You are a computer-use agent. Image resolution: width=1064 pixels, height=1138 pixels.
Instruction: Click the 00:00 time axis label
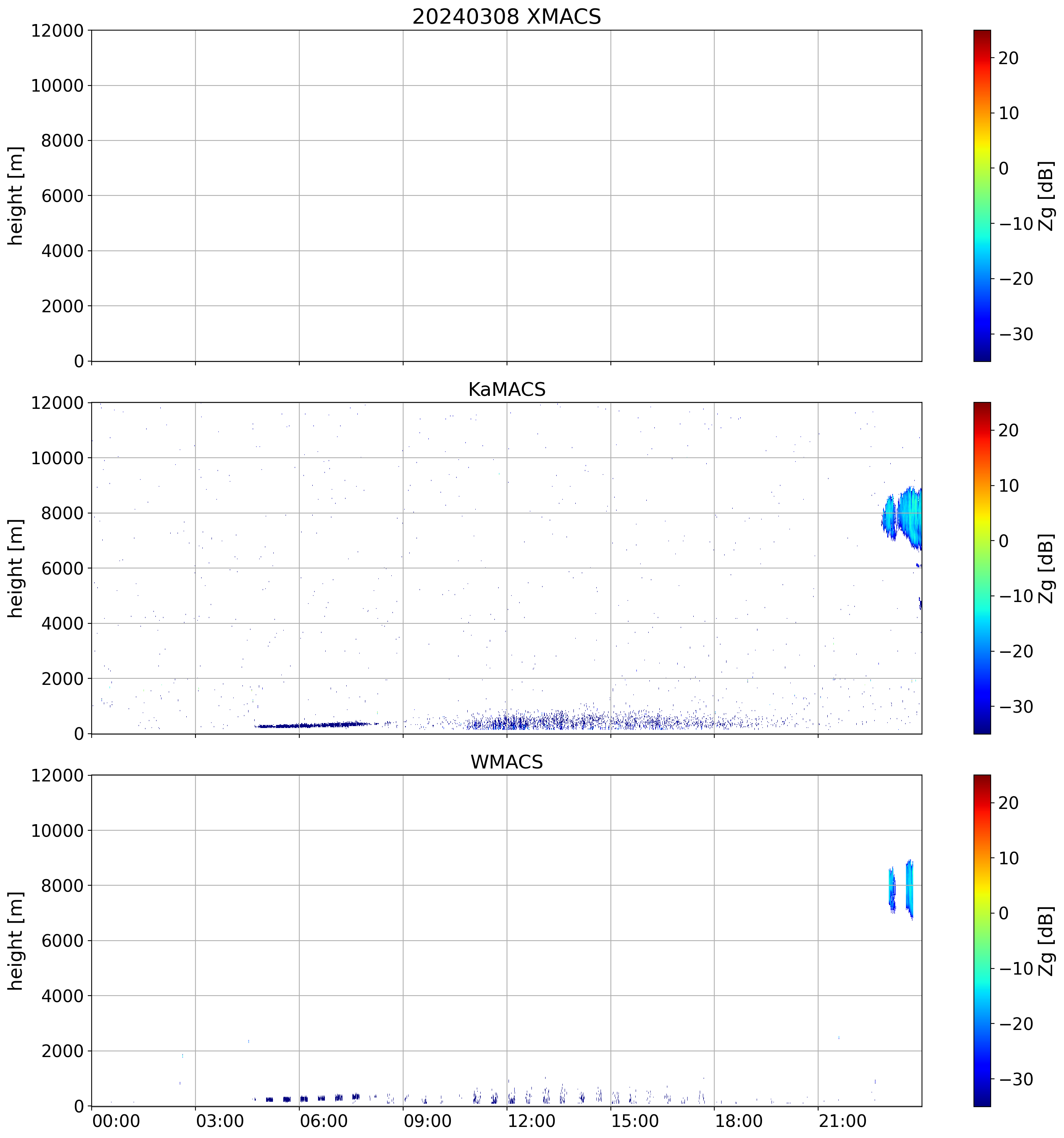click(116, 1121)
